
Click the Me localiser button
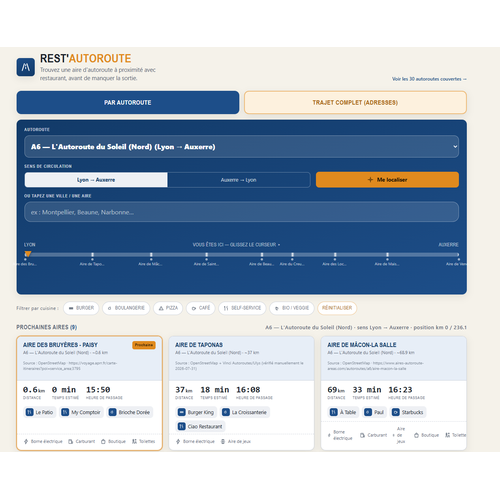tap(387, 180)
